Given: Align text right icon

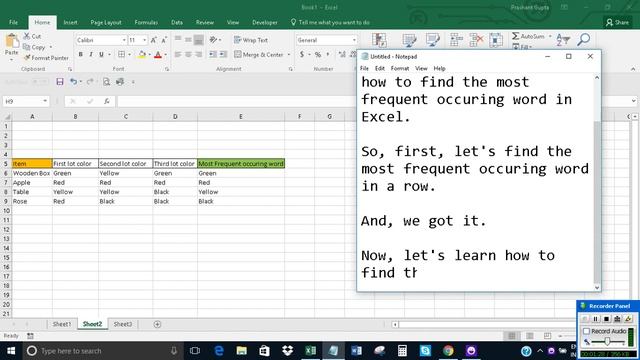Looking at the screenshot, I should click(x=199, y=54).
